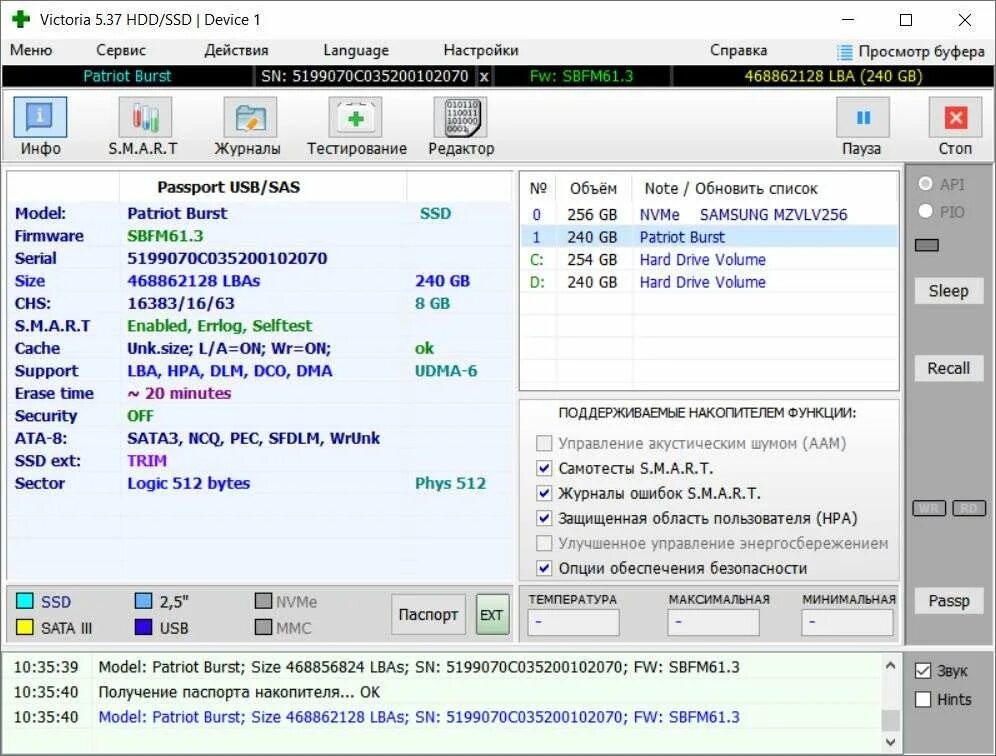Open the S.M.A.R.T toolbar icon
Viewport: 996px width, 756px height.
tap(145, 118)
